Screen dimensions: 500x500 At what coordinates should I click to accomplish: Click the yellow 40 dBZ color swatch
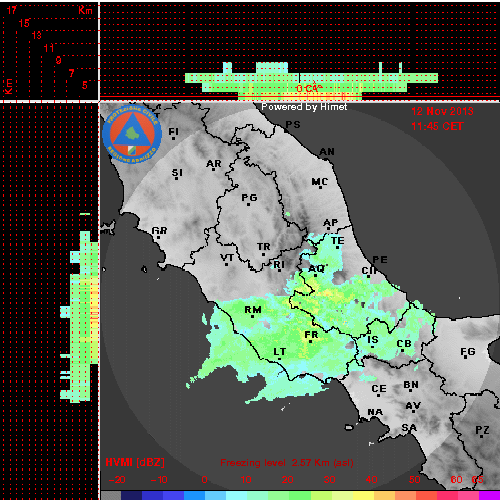363,495
